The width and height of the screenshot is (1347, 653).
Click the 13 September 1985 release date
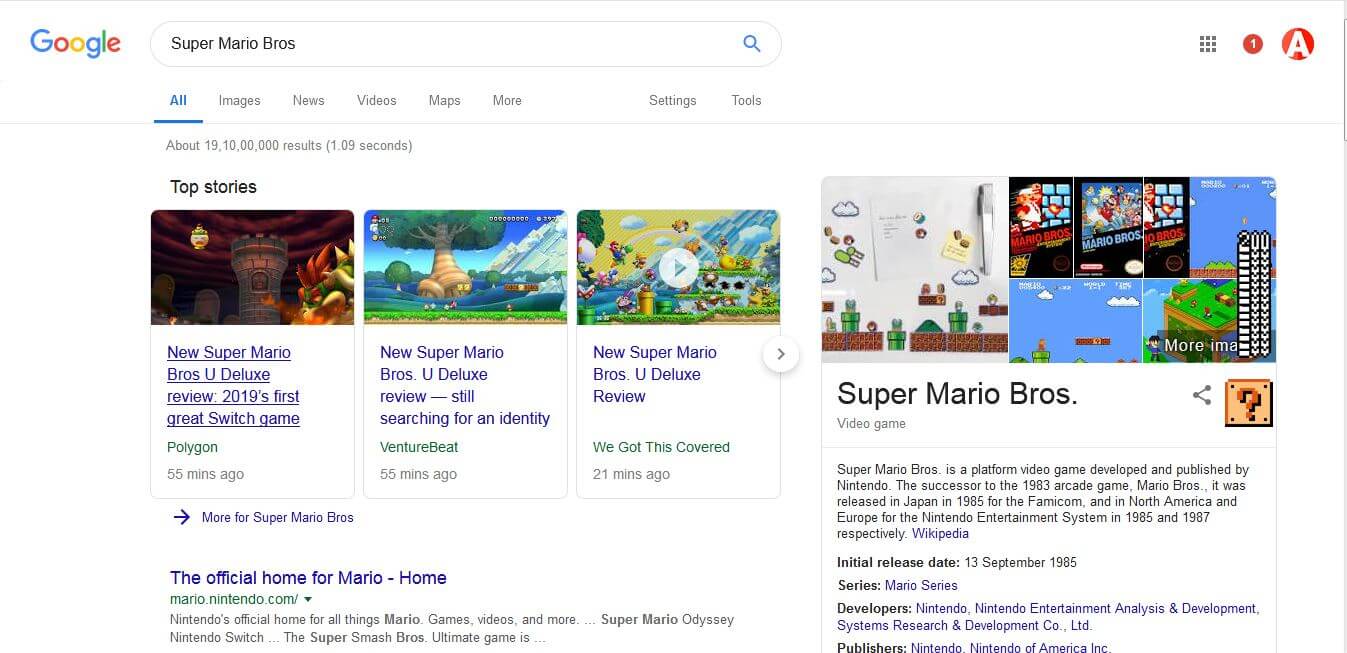[1020, 562]
